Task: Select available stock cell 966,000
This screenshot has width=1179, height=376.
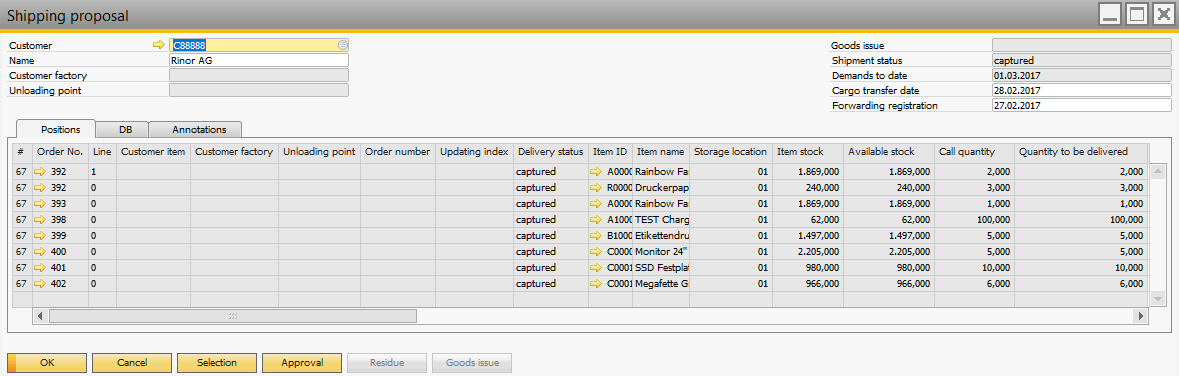Action: pos(889,284)
